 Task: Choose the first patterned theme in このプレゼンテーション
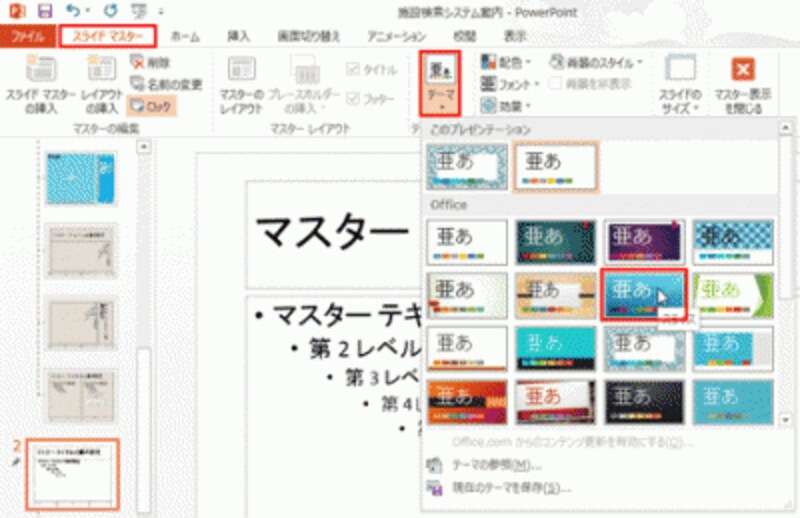pos(467,166)
